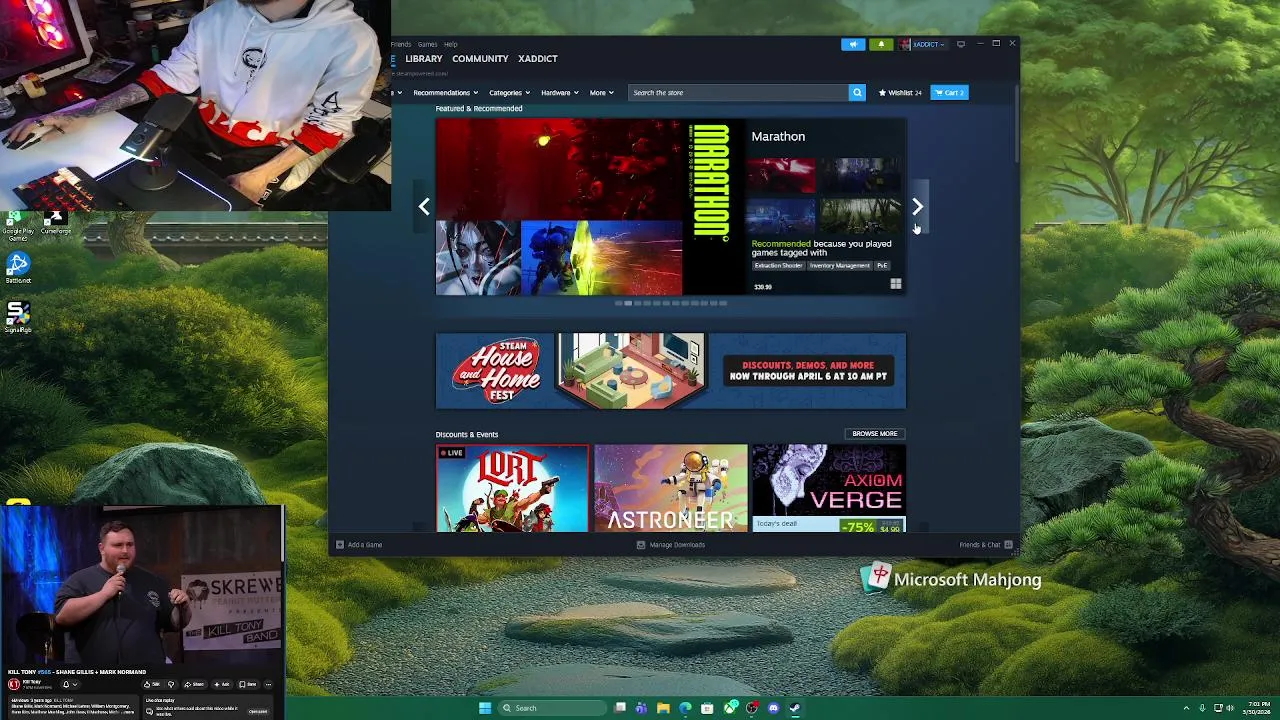
Task: Click BROWSE MORE discounts button
Action: pos(875,434)
